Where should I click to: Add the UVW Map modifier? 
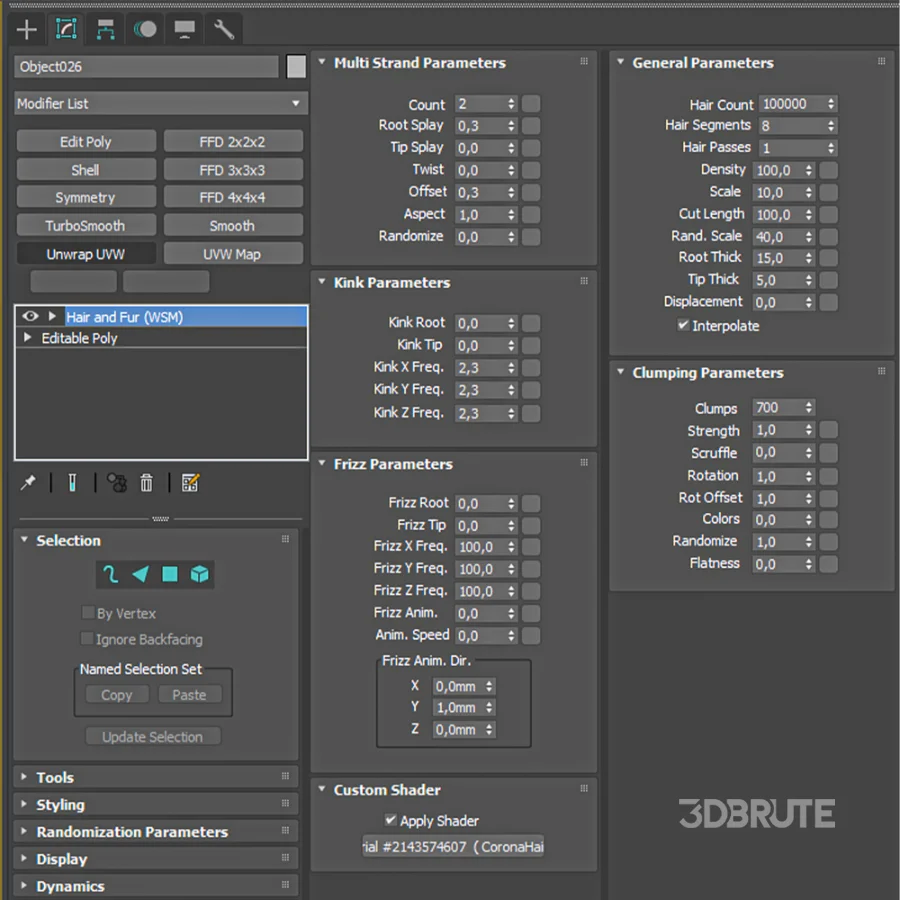[233, 253]
